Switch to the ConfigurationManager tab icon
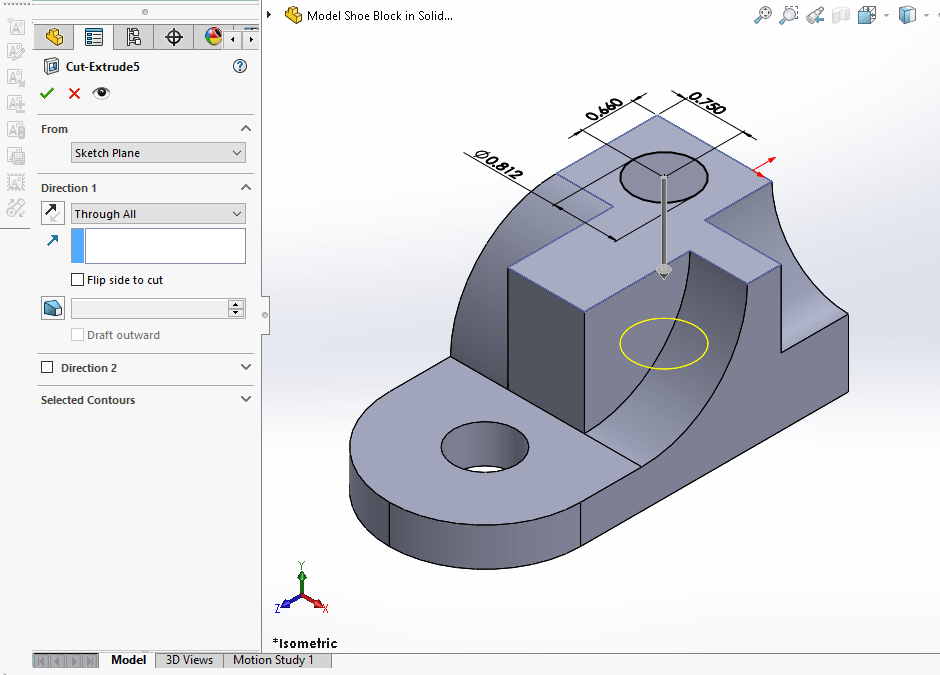 coord(133,38)
